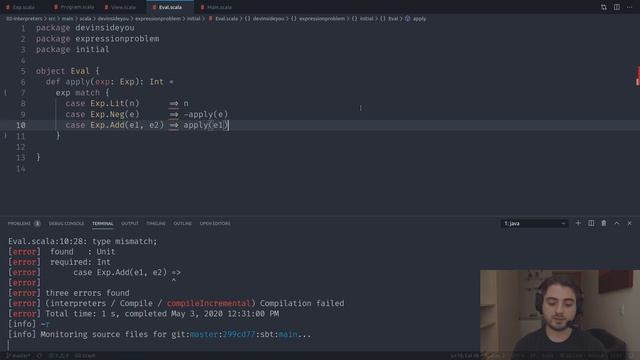
Task: Click '-apply(e)' expression on line 9
Action: tap(206, 114)
